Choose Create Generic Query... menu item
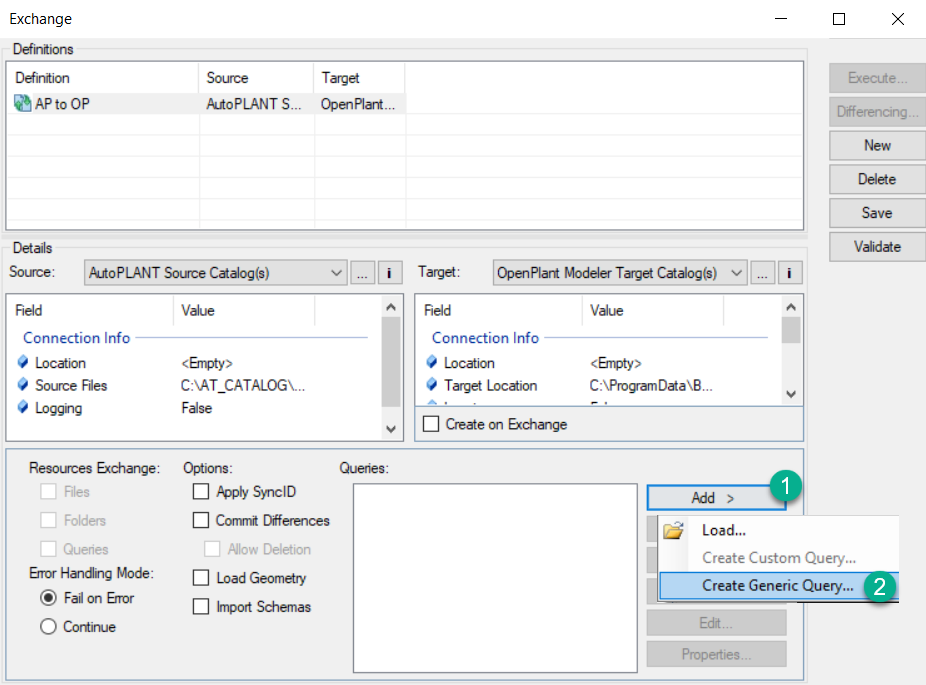Screen dimensions: 926x685 (778, 586)
